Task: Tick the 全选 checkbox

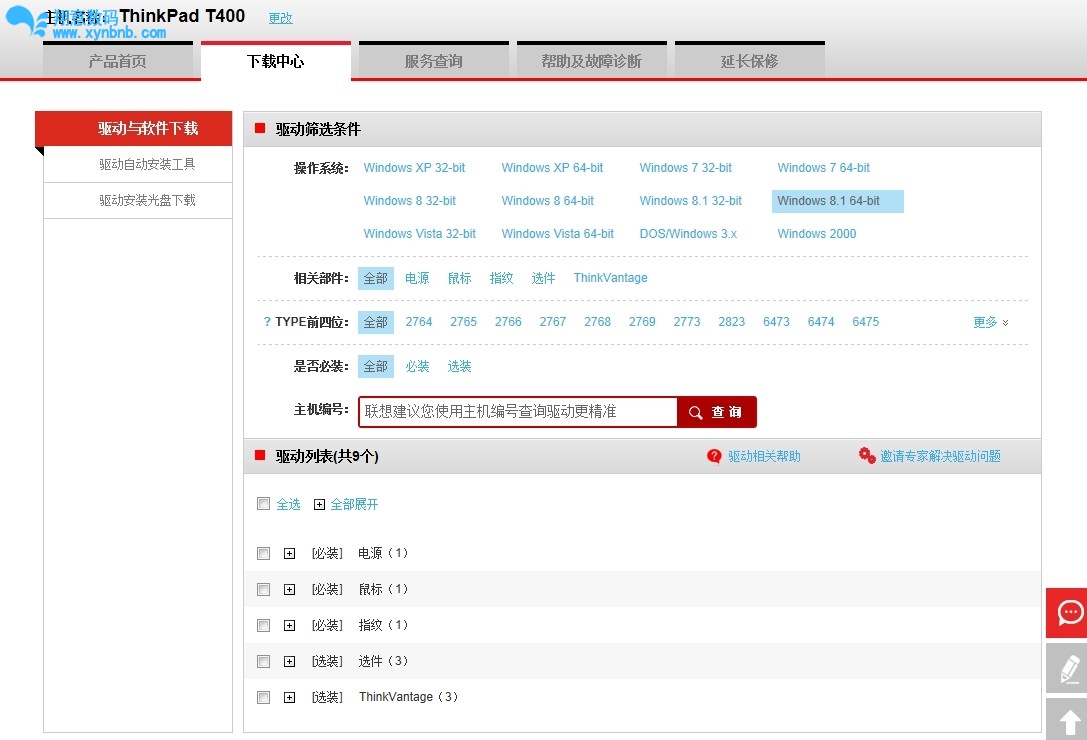Action: click(x=263, y=504)
